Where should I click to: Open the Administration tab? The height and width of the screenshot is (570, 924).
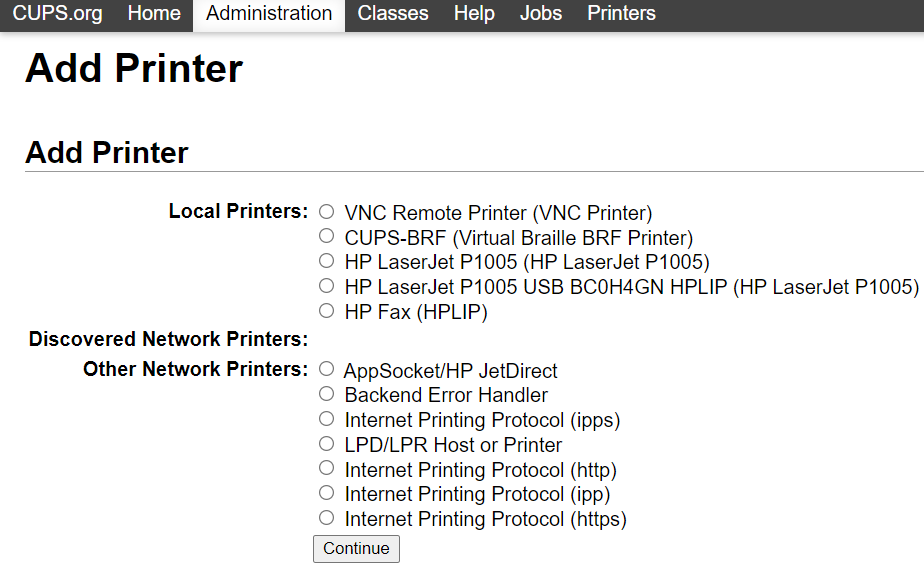[269, 14]
